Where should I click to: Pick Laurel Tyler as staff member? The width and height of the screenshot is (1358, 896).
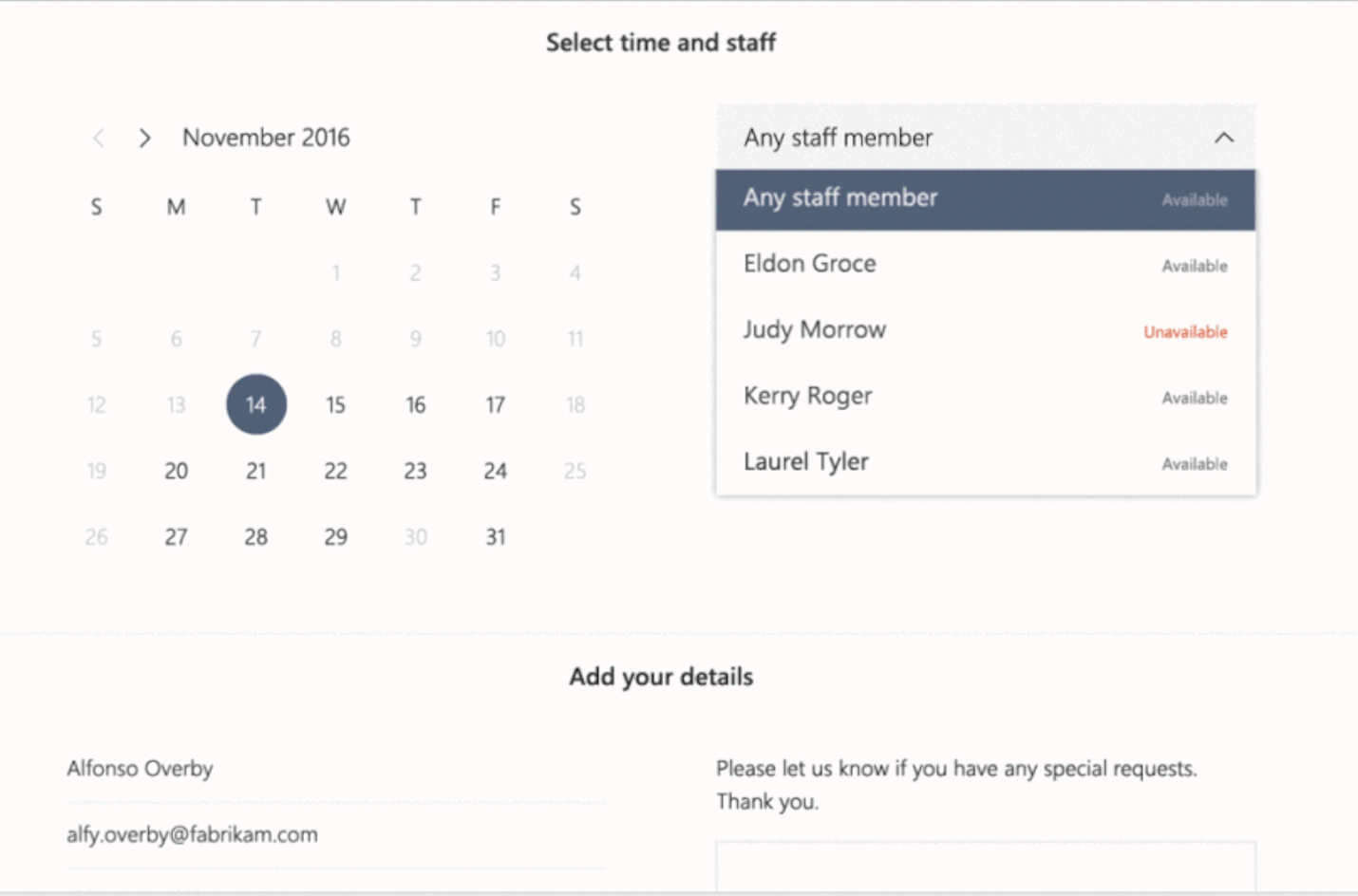click(x=985, y=462)
